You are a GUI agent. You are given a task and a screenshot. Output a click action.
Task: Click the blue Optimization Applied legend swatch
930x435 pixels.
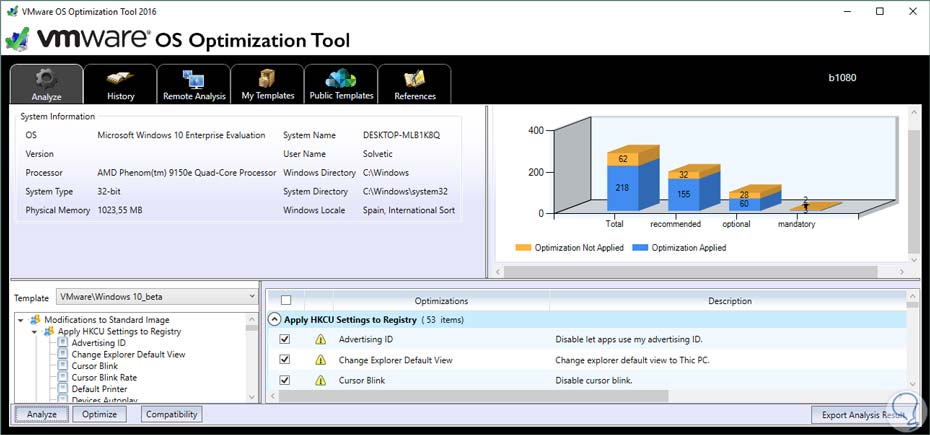640,247
